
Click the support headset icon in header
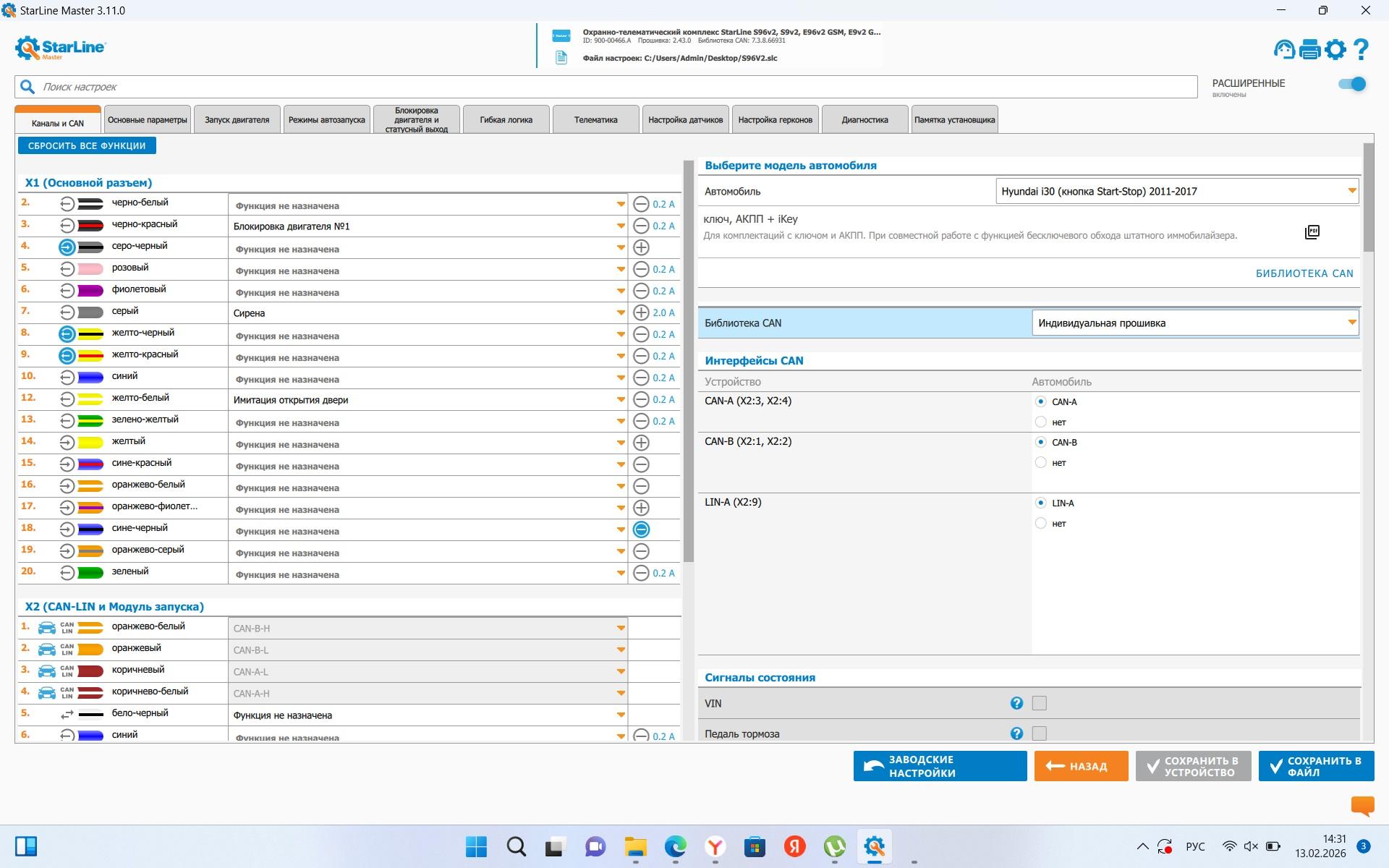tap(1284, 49)
